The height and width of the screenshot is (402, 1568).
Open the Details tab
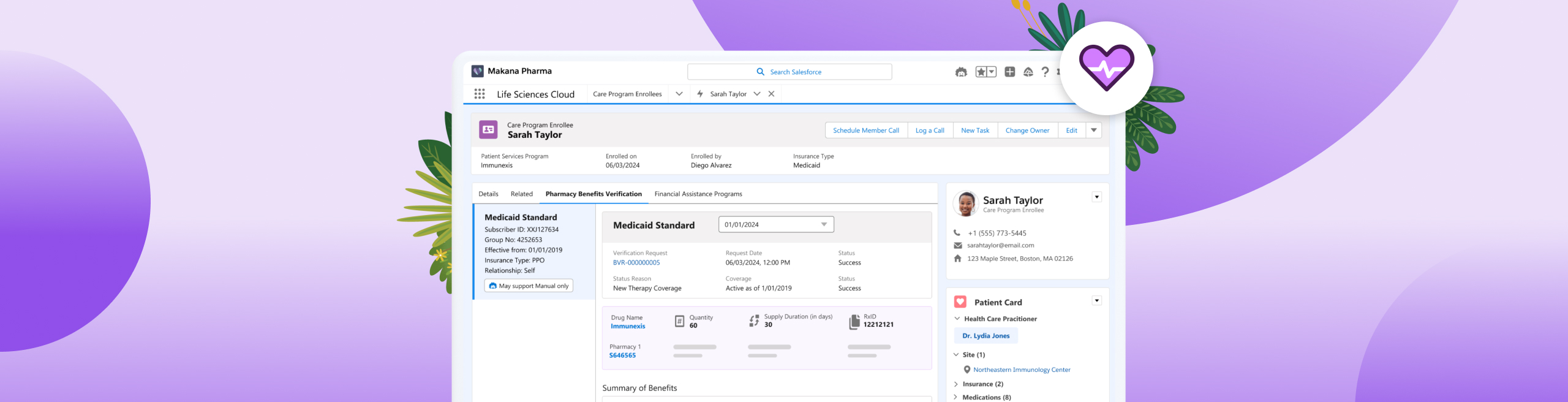(x=488, y=194)
